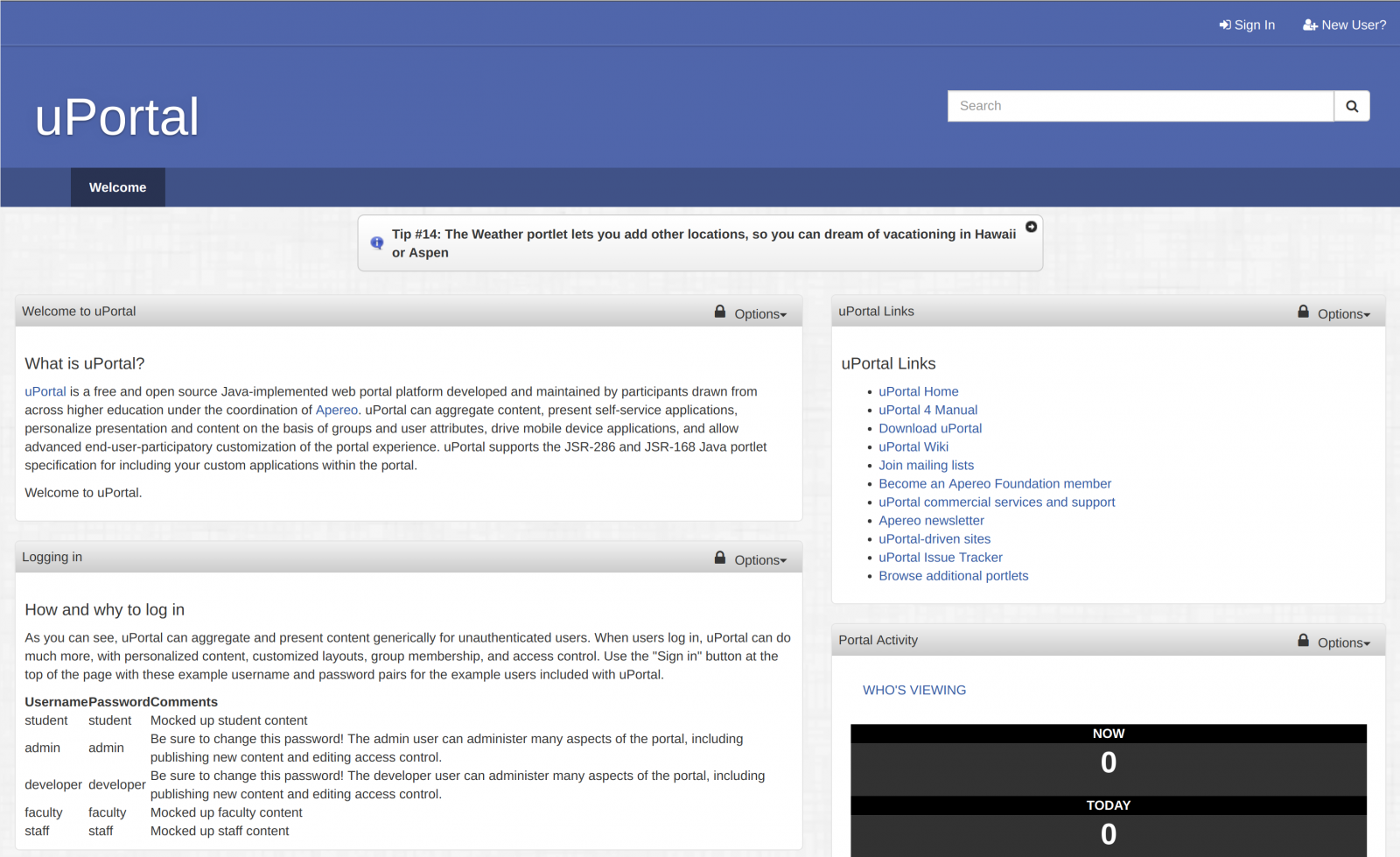Click the lock icon in Logging in header
Image resolution: width=1400 pixels, height=857 pixels.
tap(720, 558)
